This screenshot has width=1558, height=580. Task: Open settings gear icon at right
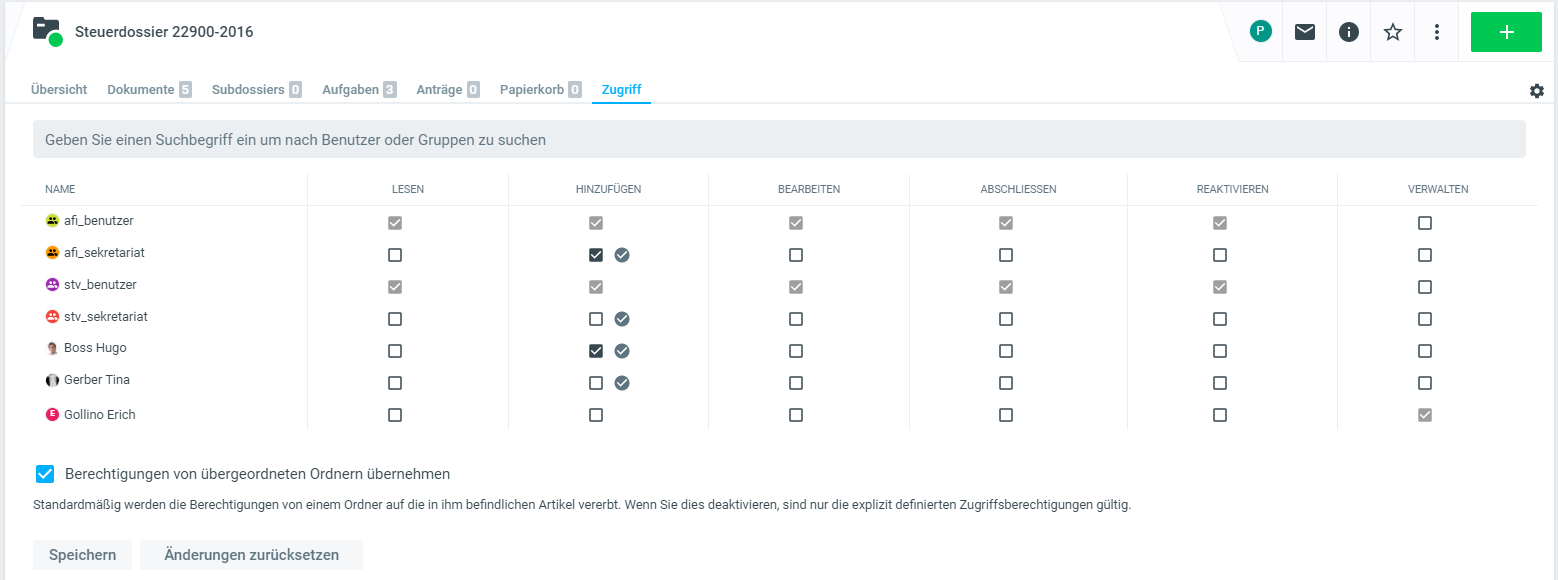pos(1537,91)
